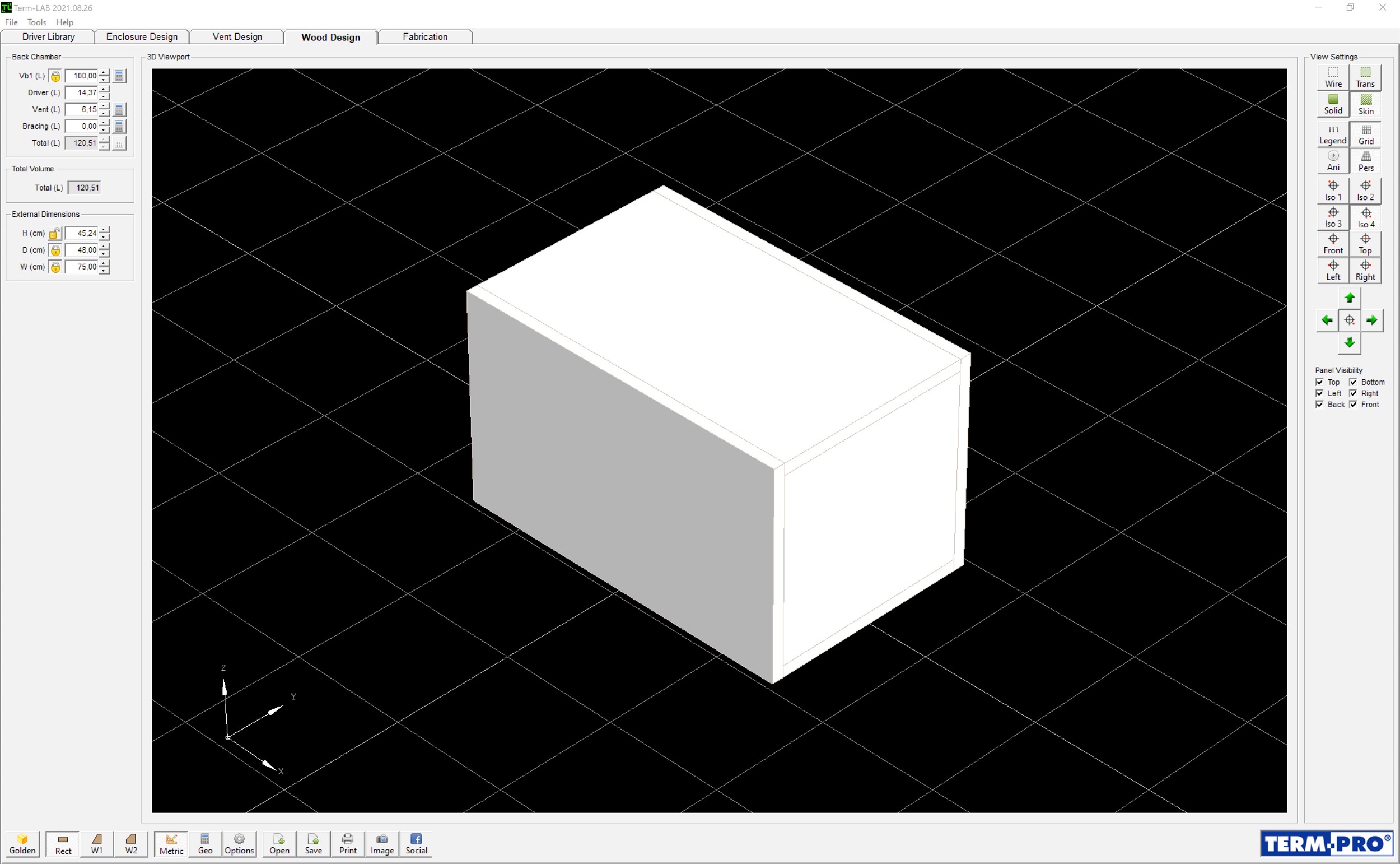Disable Bottom panel visibility
1400x864 pixels.
click(x=1352, y=382)
